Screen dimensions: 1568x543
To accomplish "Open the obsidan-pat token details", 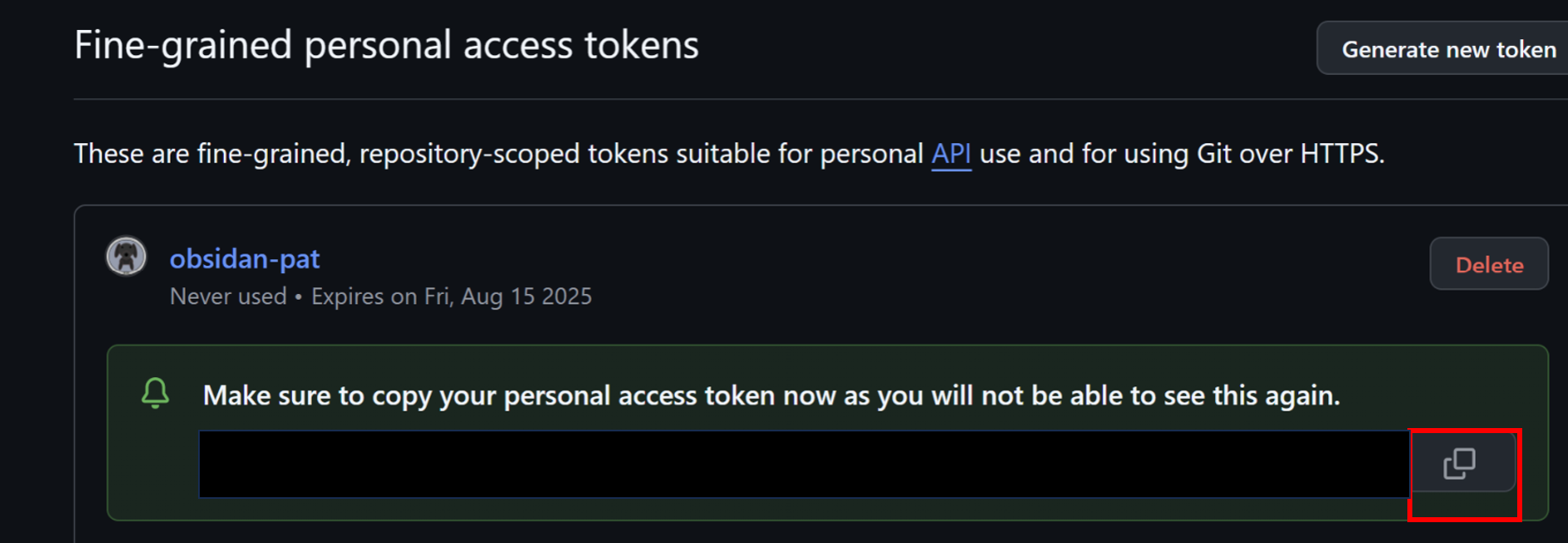I will pyautogui.click(x=245, y=259).
